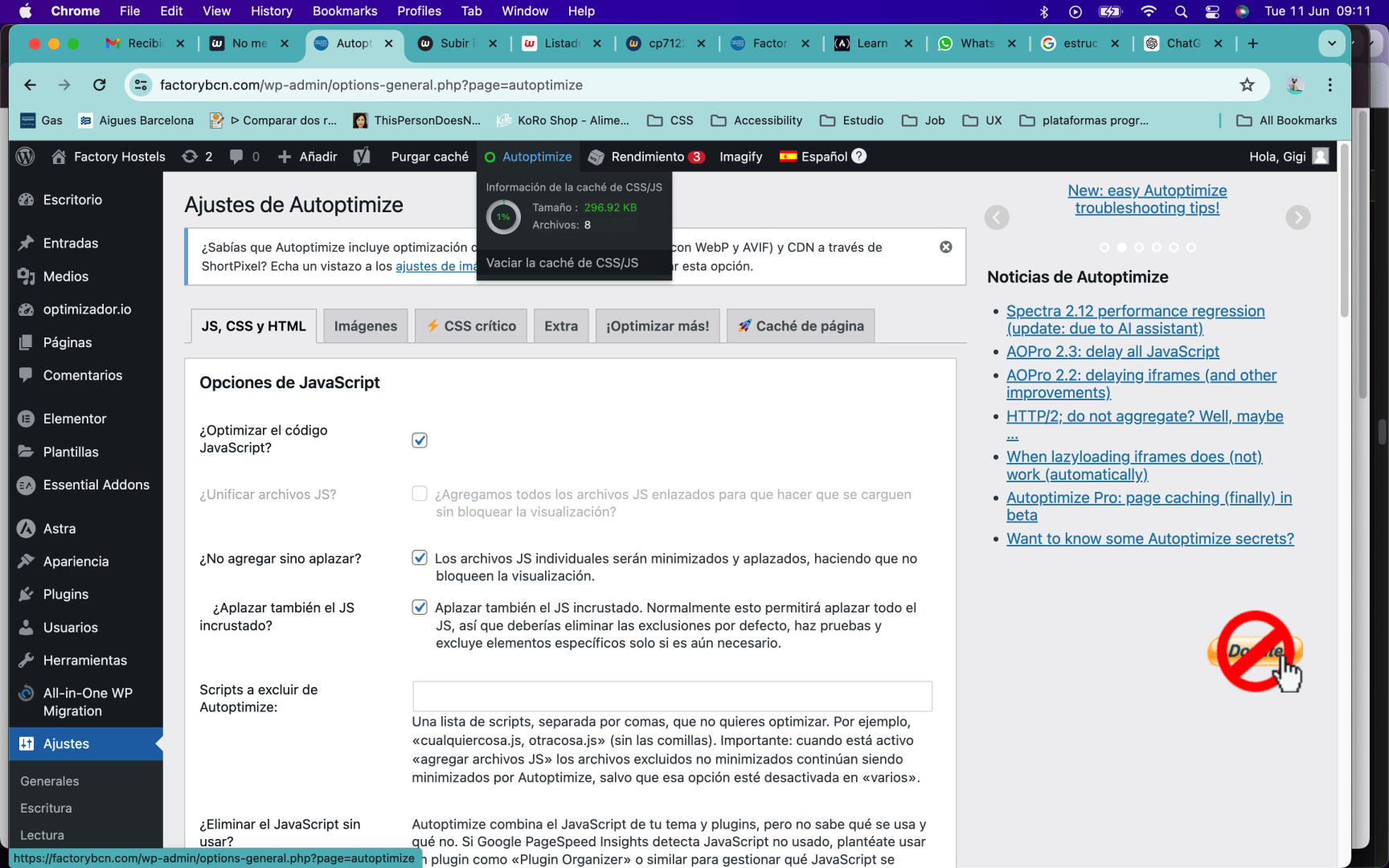Screen dimensions: 1389x868
Task: Click the Scripts a excluir input field
Action: pyautogui.click(x=672, y=696)
